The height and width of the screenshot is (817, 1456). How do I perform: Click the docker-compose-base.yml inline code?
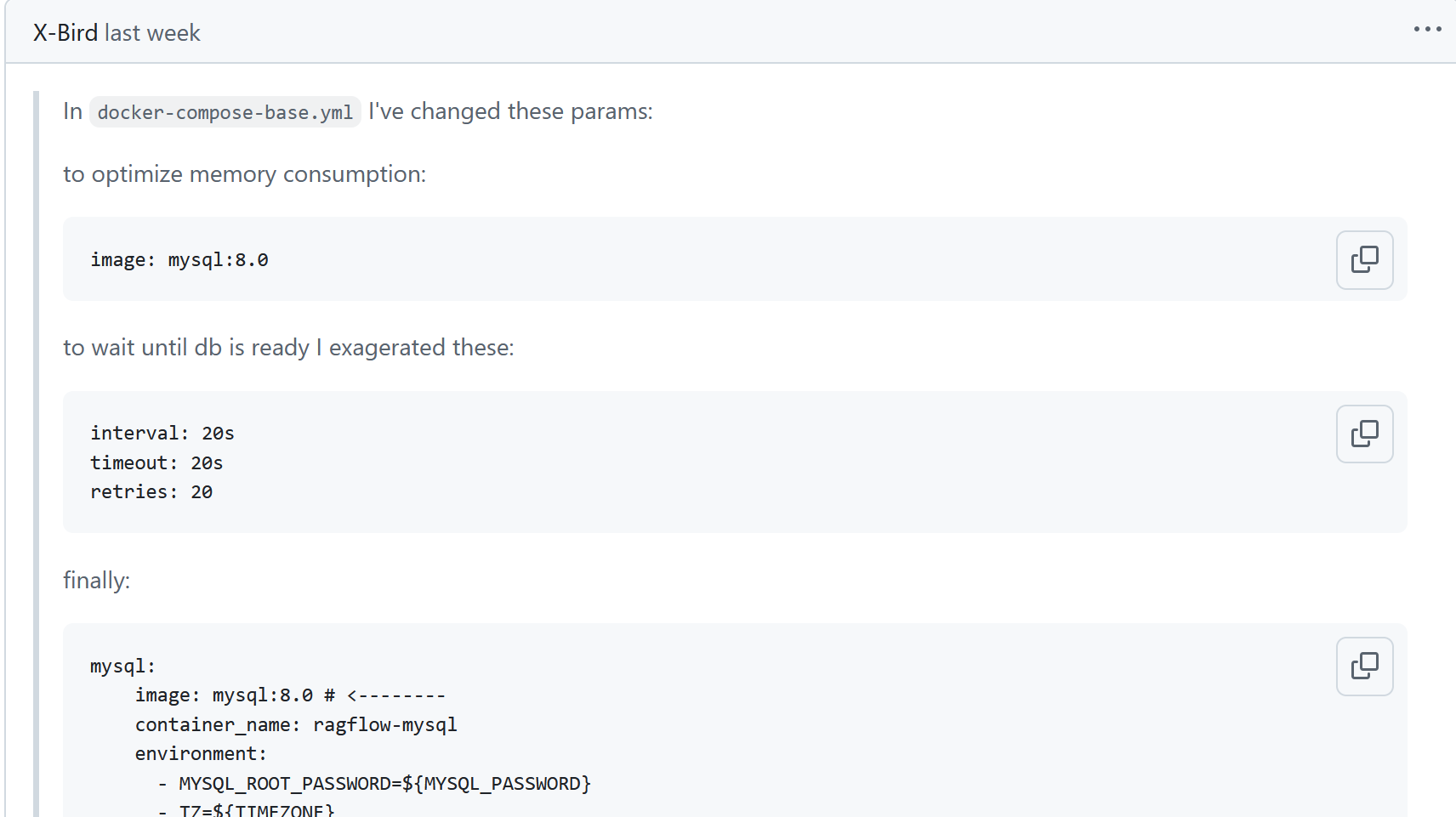(225, 112)
